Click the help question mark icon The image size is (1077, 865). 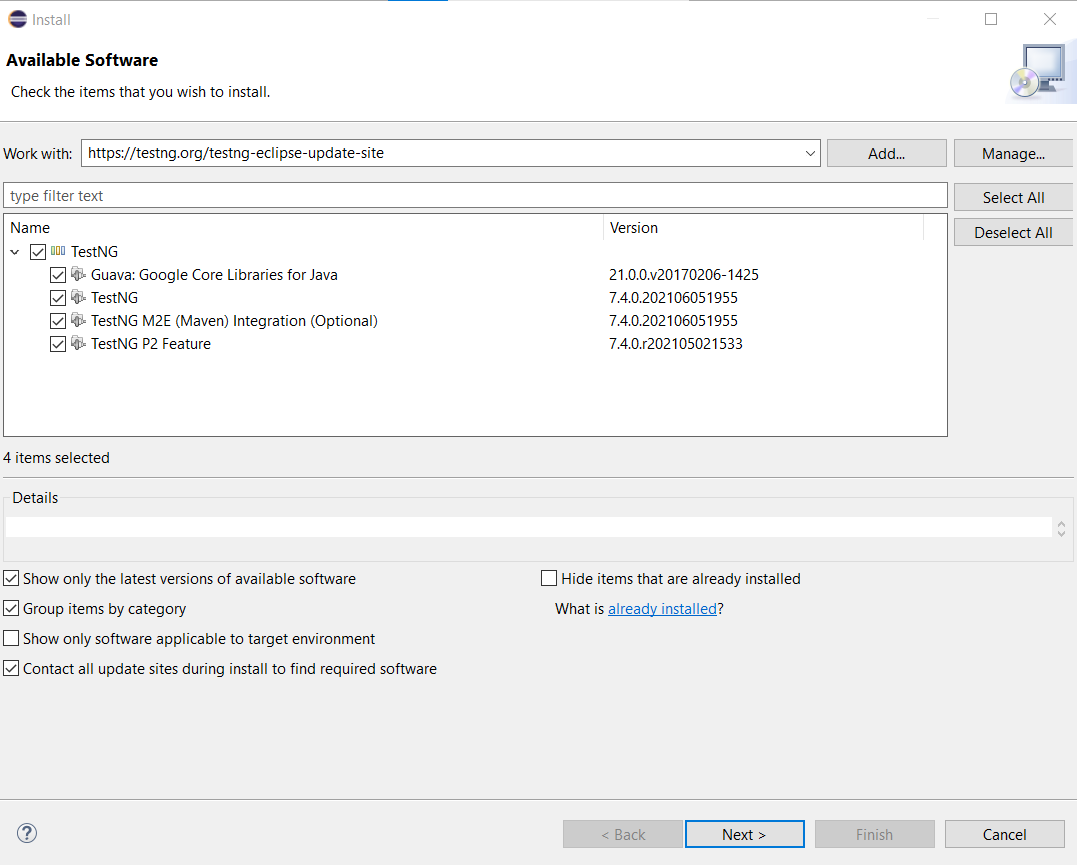(27, 833)
